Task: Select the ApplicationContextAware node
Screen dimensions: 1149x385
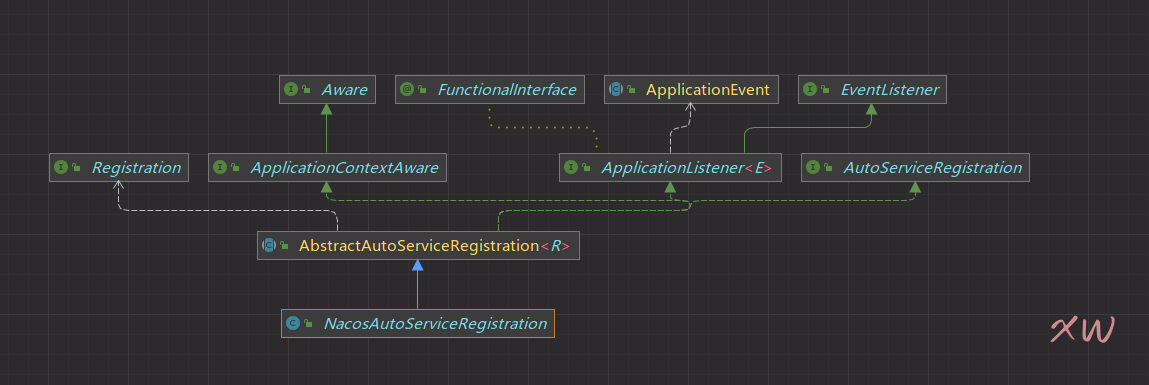Action: 327,167
